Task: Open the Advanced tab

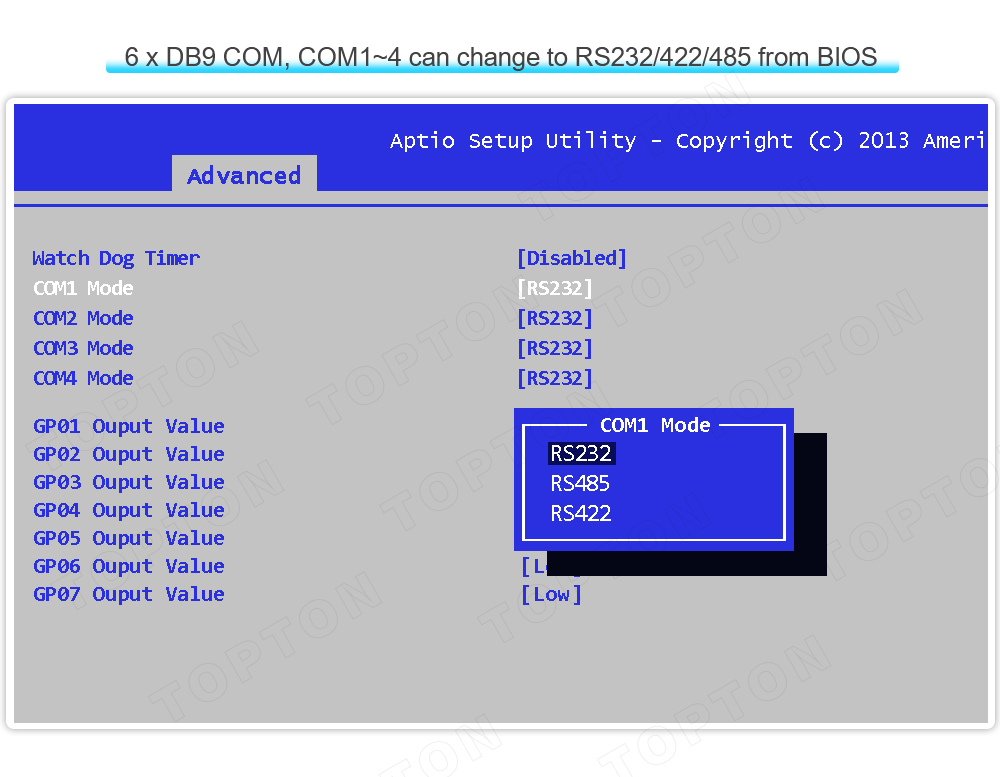Action: 244,174
